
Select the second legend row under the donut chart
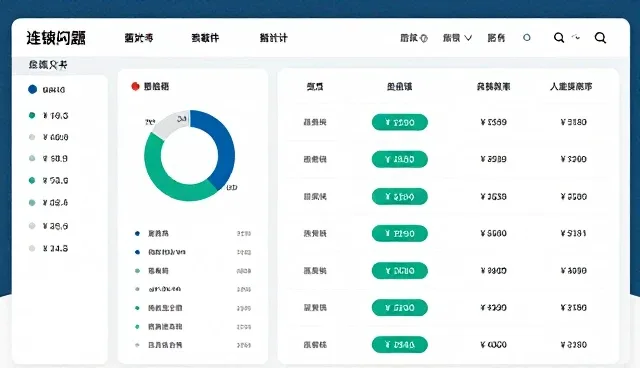pyautogui.click(x=193, y=252)
